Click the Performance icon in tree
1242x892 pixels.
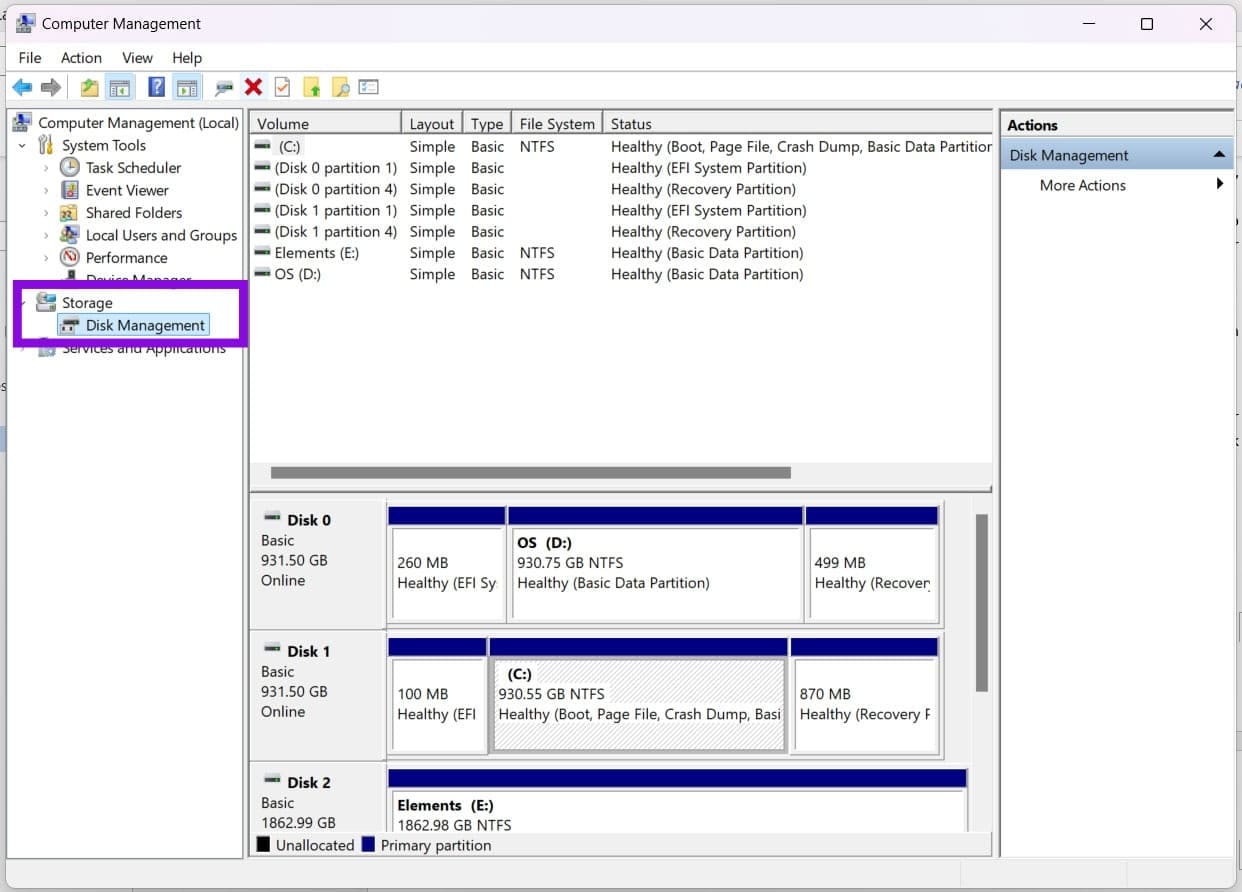[x=69, y=257]
